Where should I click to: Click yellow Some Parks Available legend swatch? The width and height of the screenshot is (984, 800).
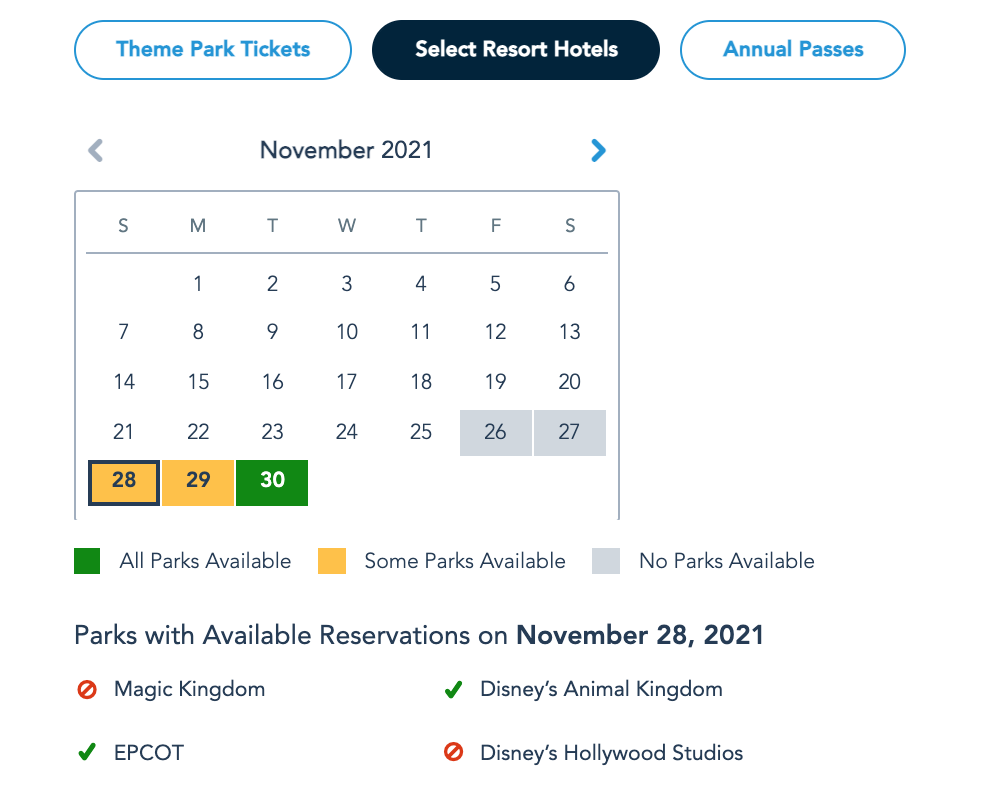pyautogui.click(x=332, y=561)
